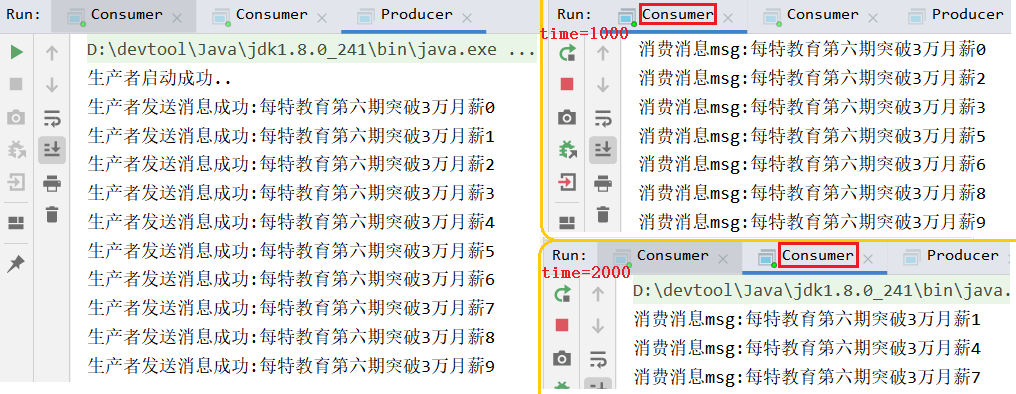This screenshot has width=1016, height=394.
Task: Toggle soft-wrap in the Producer panel
Action: pos(52,118)
